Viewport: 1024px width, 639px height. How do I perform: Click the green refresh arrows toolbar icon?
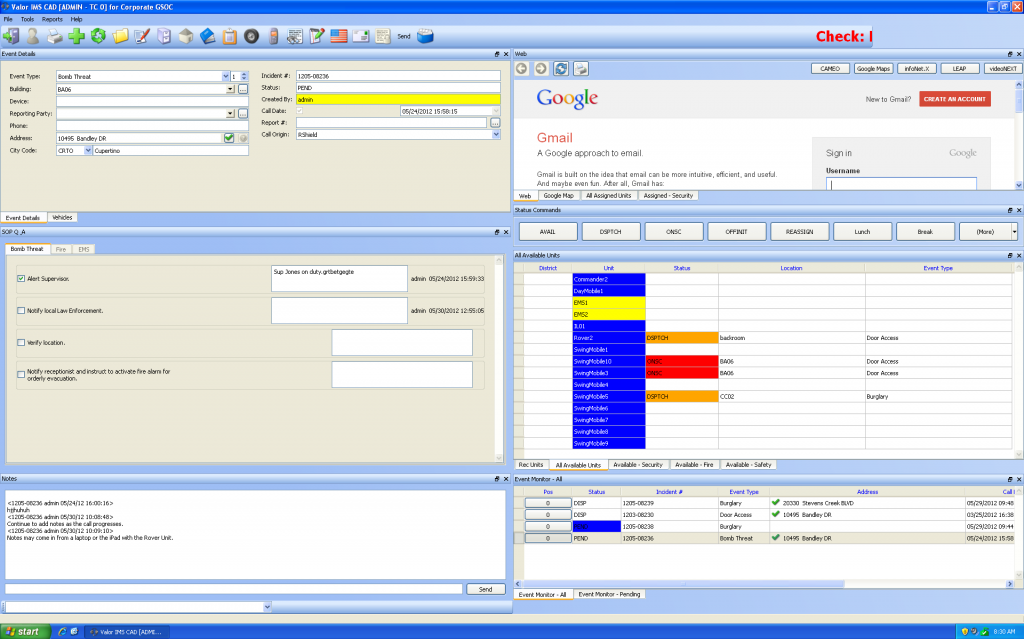[99, 36]
